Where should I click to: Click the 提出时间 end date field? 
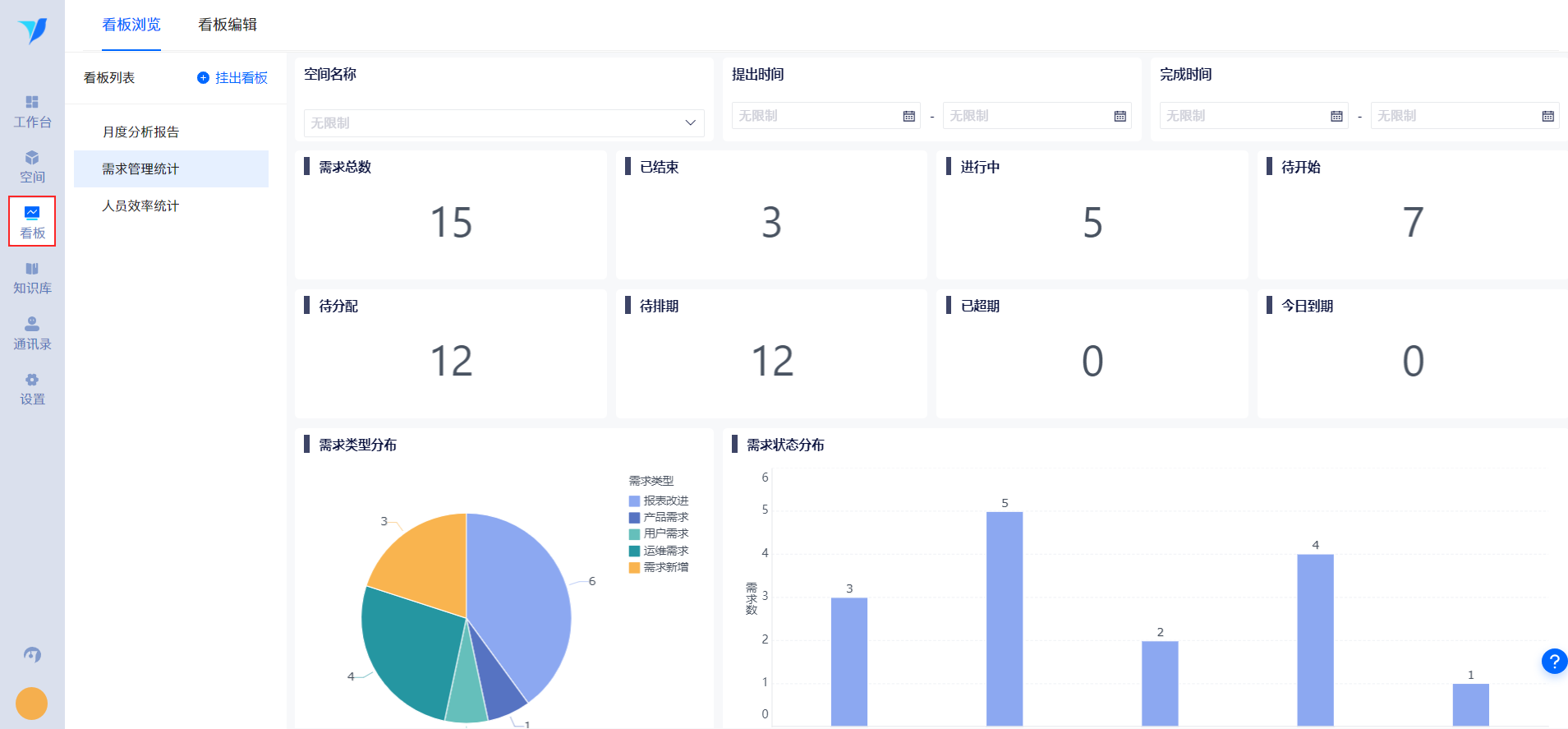[1037, 116]
